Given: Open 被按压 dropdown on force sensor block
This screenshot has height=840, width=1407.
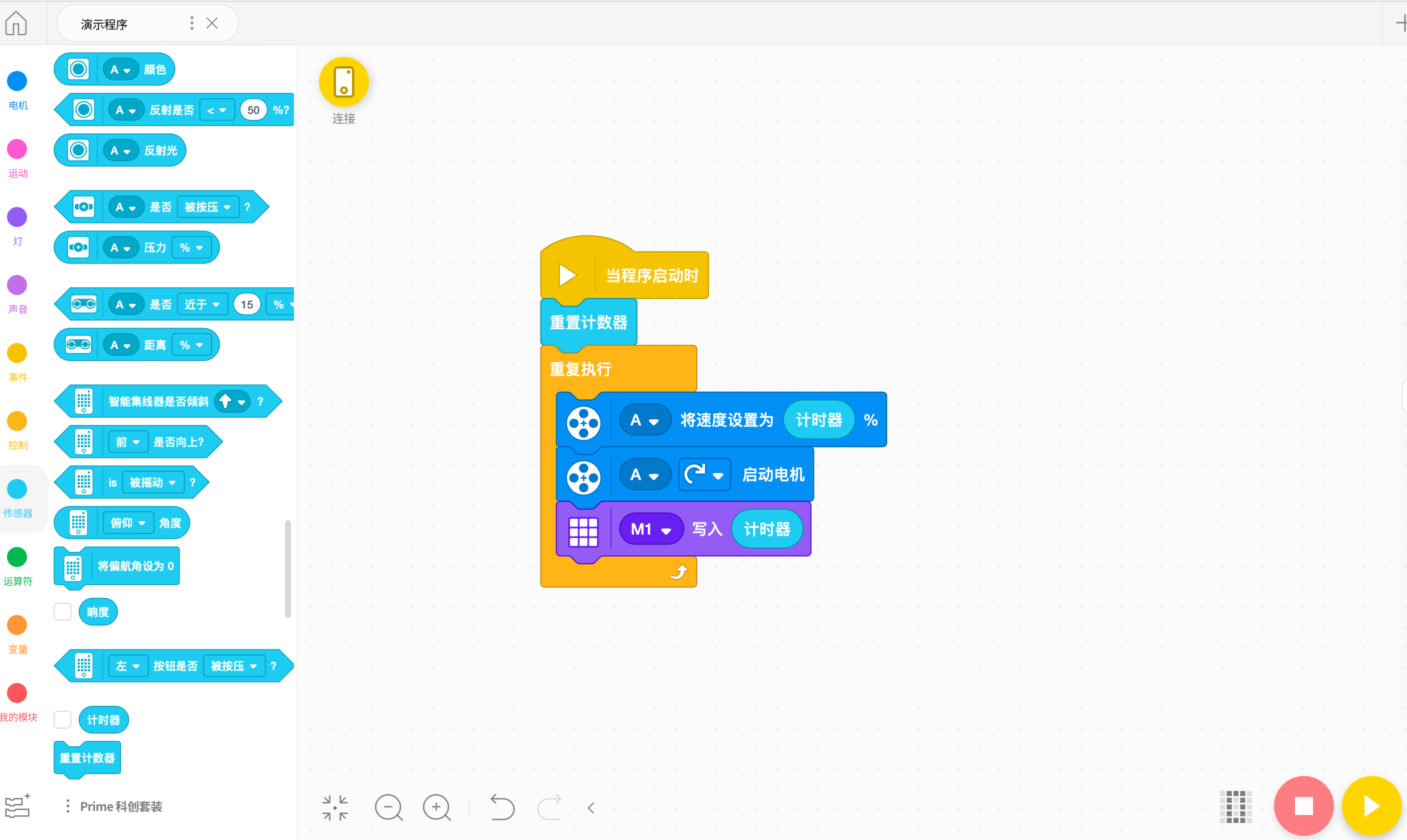Looking at the screenshot, I should (x=207, y=207).
